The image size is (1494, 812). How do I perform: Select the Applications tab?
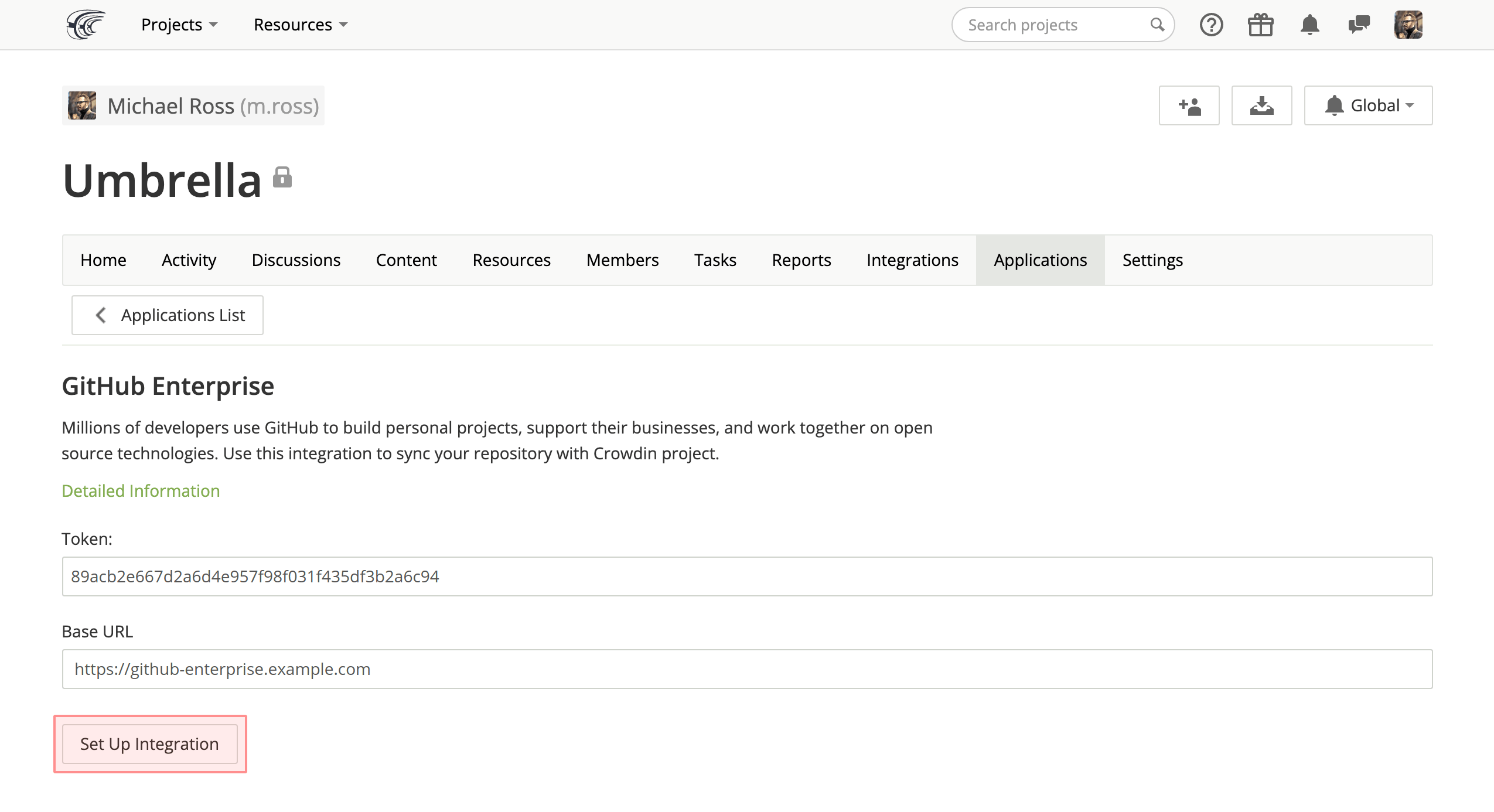1041,260
